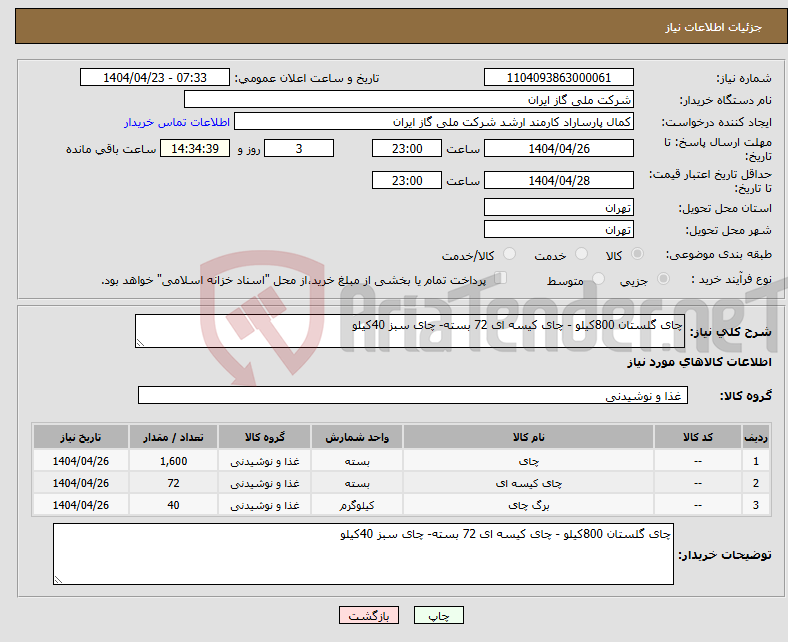Click the buyer organization field شرکت ملی گاز ایران
The image size is (788, 642).
[409, 100]
